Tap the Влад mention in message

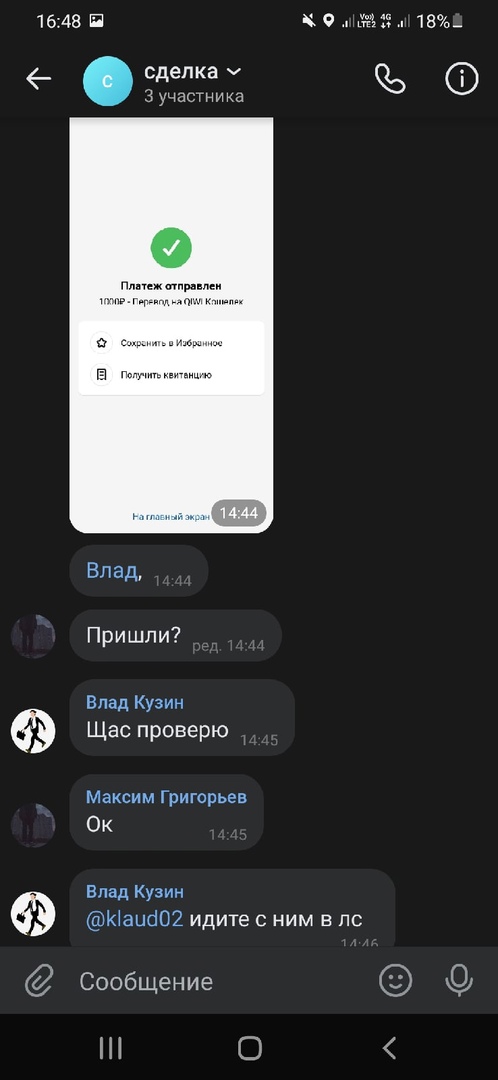112,570
